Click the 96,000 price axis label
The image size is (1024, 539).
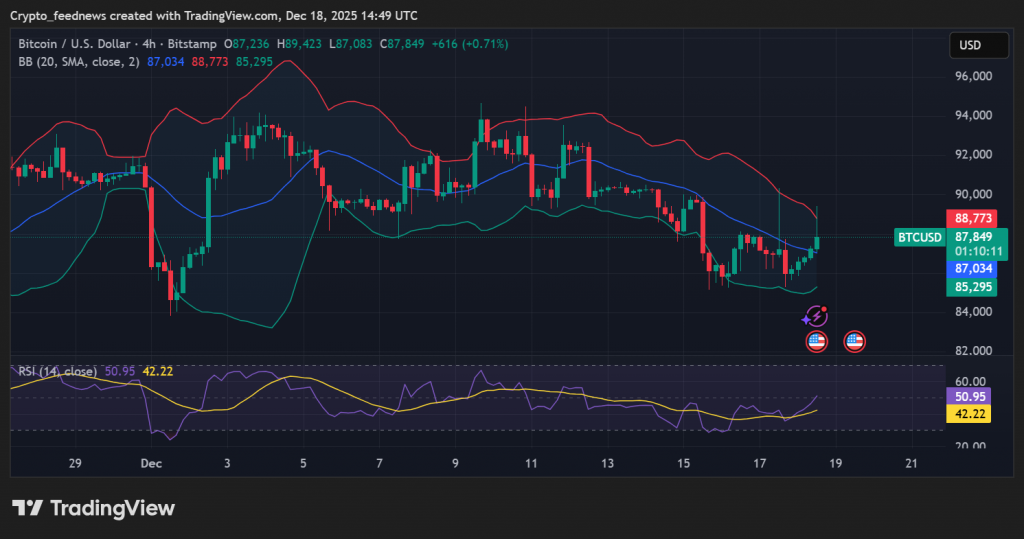973,76
